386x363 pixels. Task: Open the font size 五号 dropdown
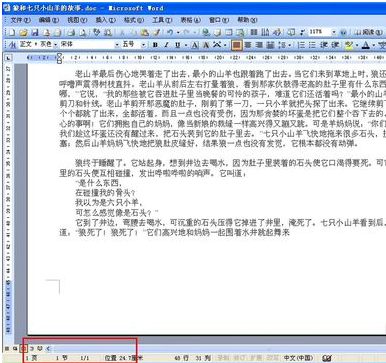[x=143, y=45]
